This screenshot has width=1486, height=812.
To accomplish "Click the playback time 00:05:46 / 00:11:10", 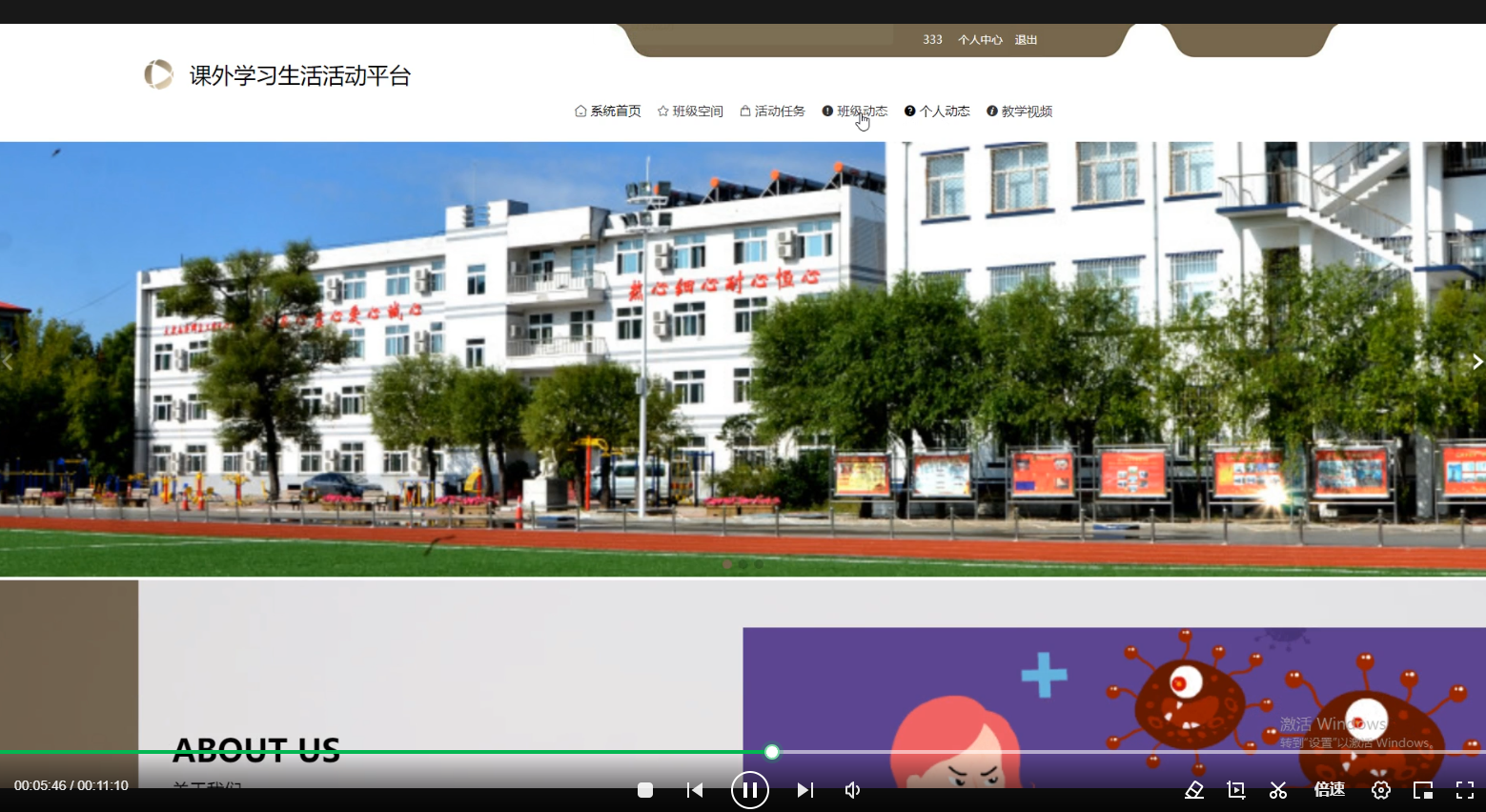I will 71,786.
